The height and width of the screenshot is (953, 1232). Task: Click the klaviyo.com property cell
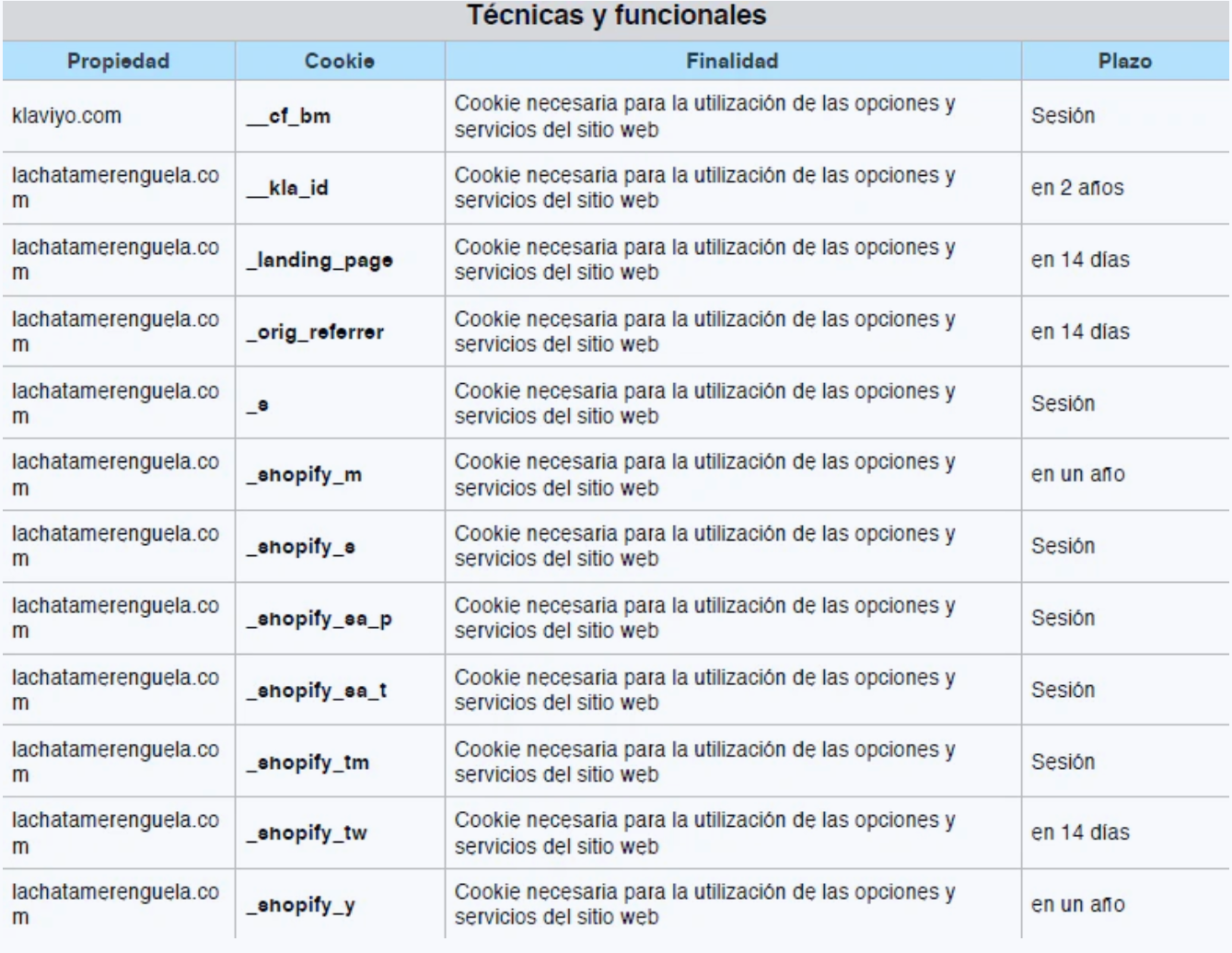[66, 116]
